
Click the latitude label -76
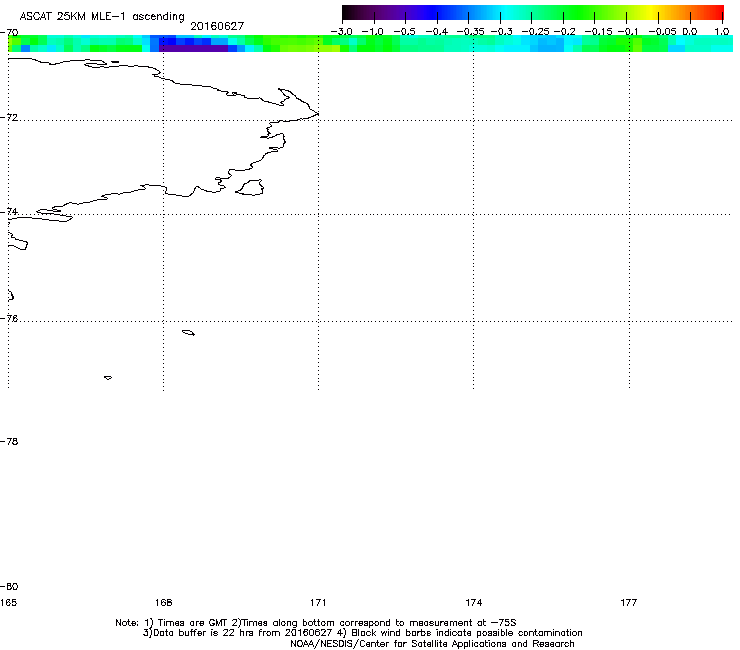click(x=9, y=319)
